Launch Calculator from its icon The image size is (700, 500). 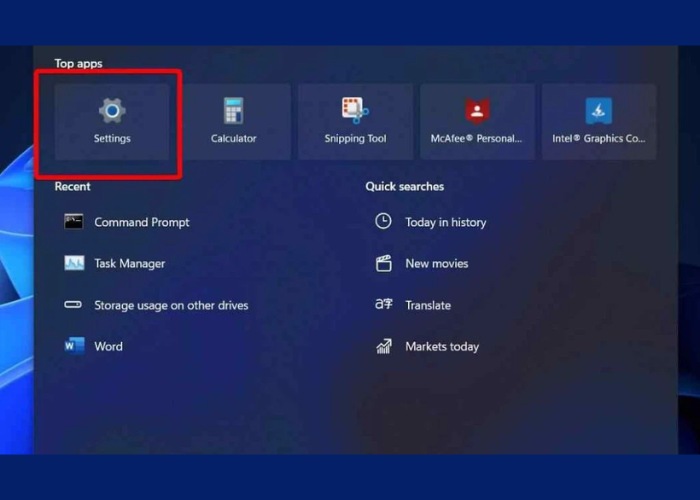[x=233, y=110]
